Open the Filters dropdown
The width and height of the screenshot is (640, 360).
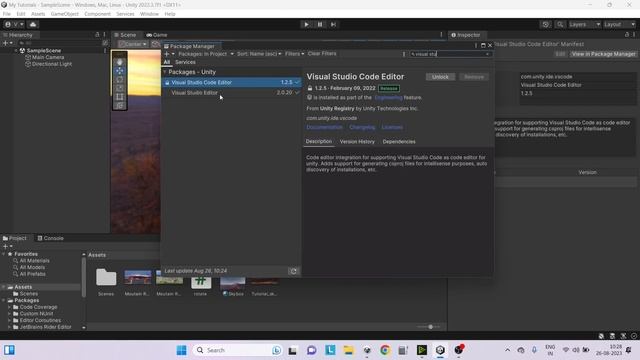[294, 54]
